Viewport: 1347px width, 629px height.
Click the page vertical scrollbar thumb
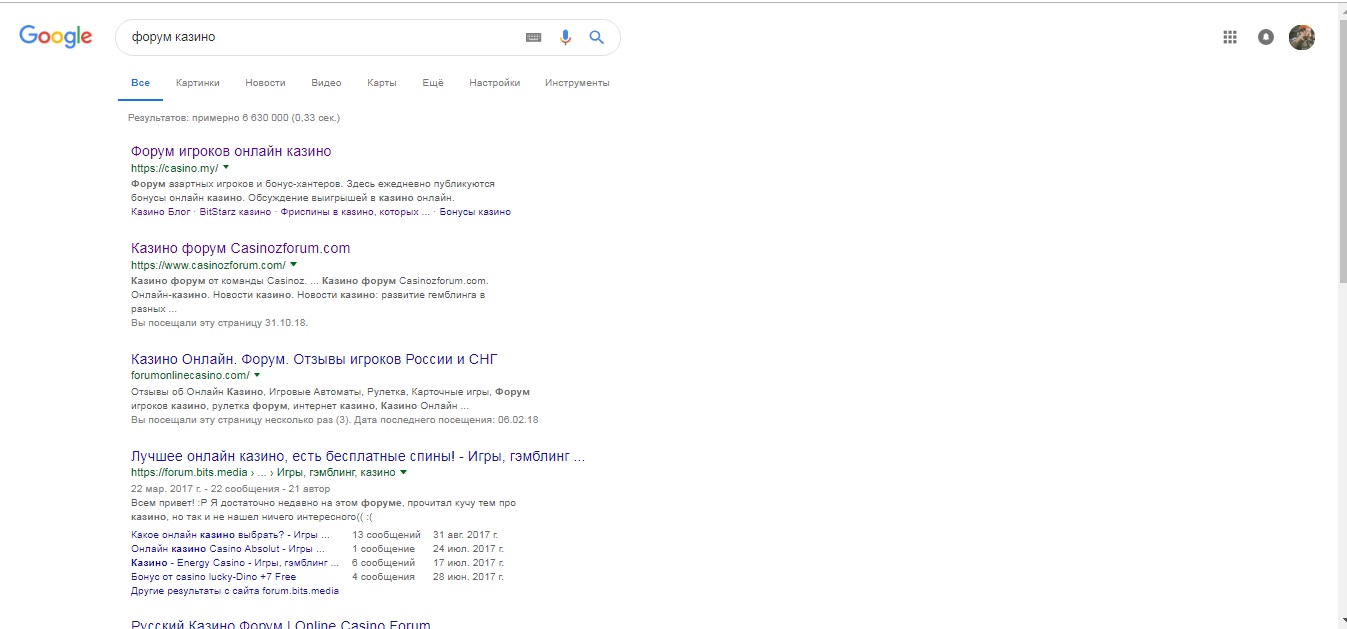(1342, 150)
